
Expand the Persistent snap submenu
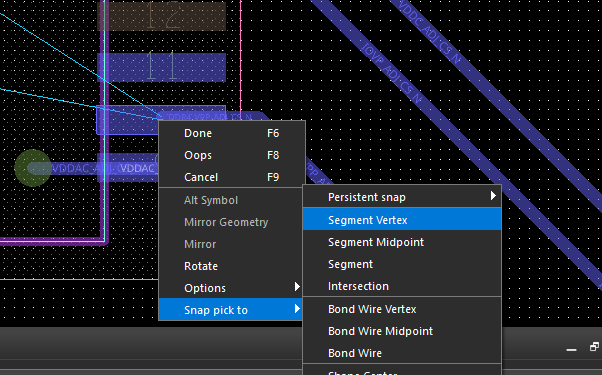pos(402,197)
